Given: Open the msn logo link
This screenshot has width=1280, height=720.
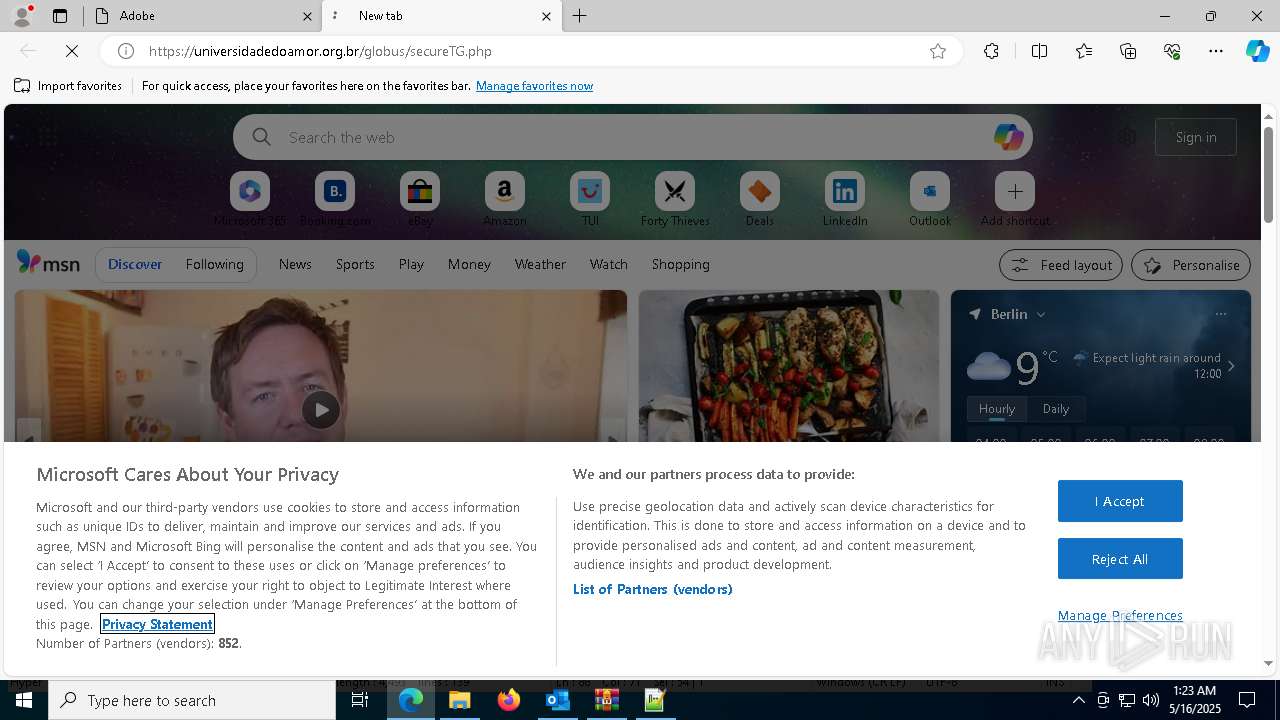Looking at the screenshot, I should coord(48,263).
